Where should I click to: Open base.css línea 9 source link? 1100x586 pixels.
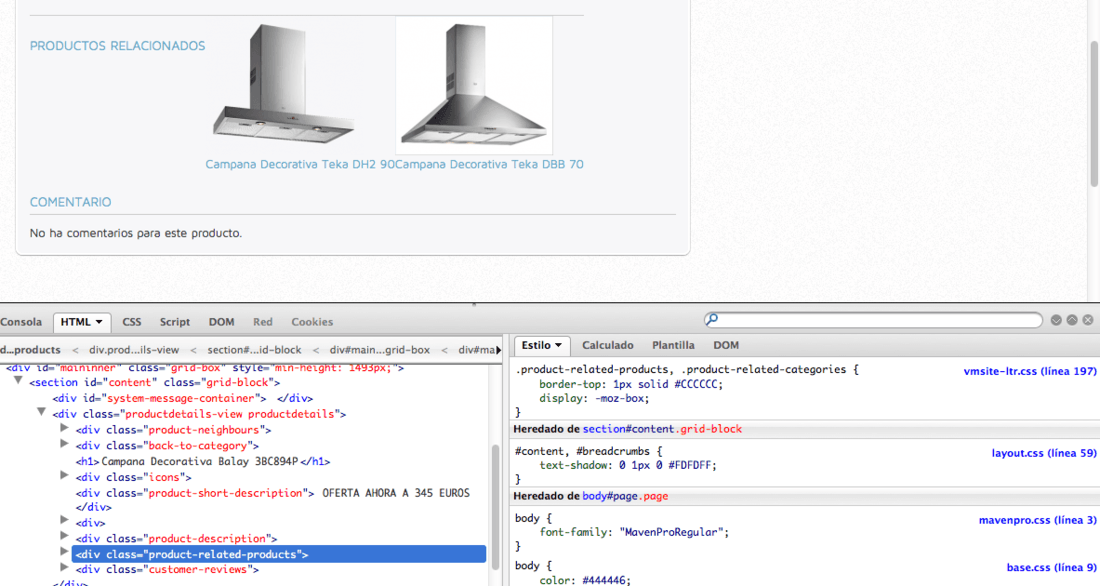pos(1052,567)
